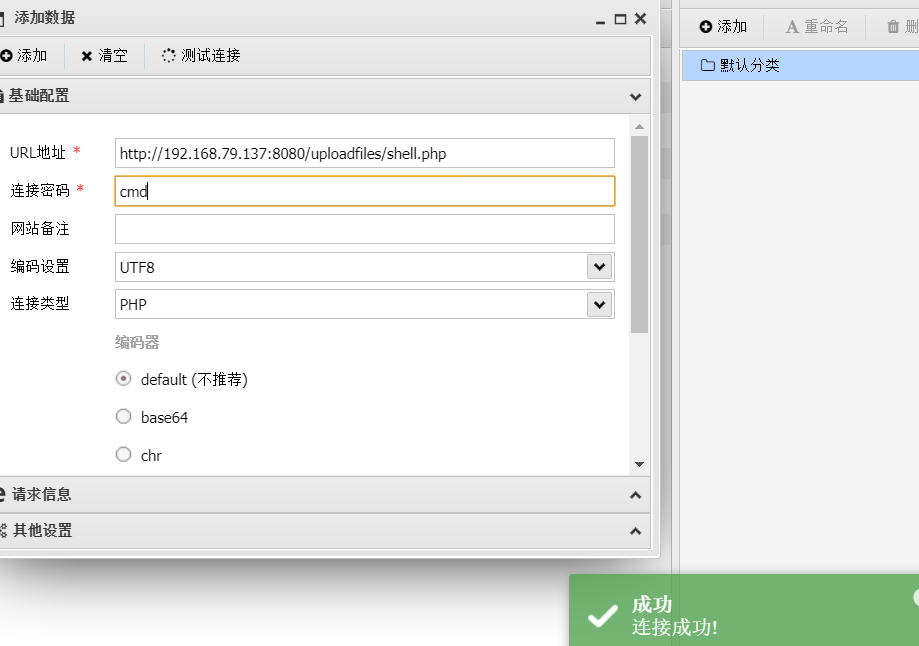919x646 pixels.
Task: Click the UTF8 encoding combo box
Action: tap(365, 267)
